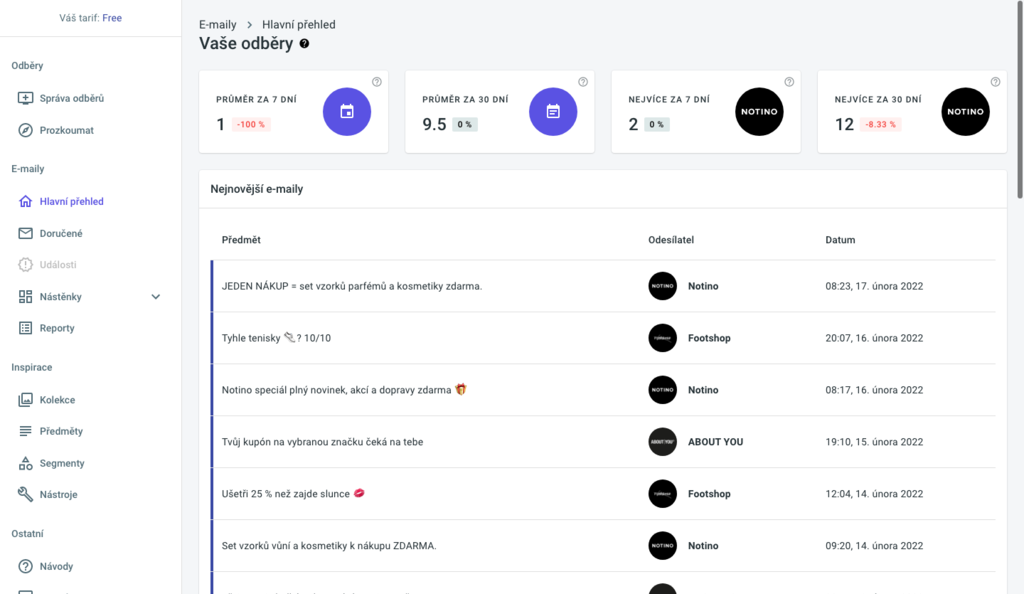Click Notino avatar in JEDEN NÁKUP row

point(662,286)
